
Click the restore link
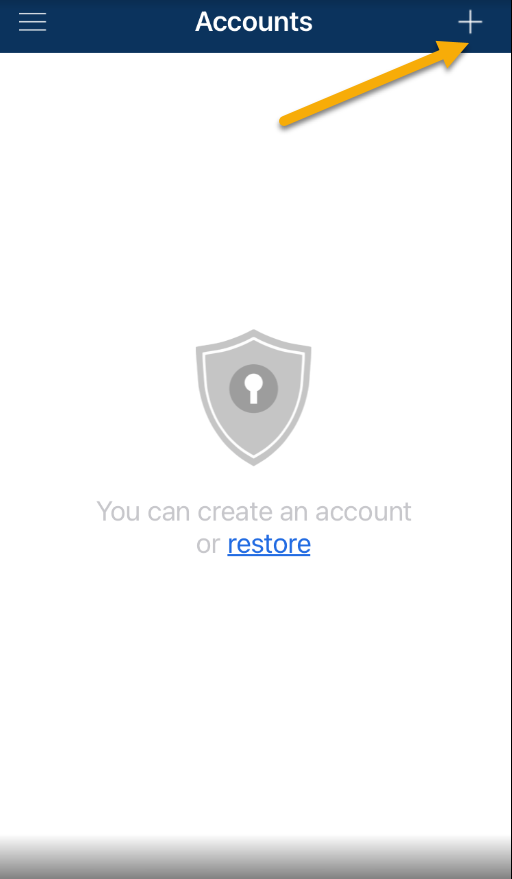(x=269, y=544)
